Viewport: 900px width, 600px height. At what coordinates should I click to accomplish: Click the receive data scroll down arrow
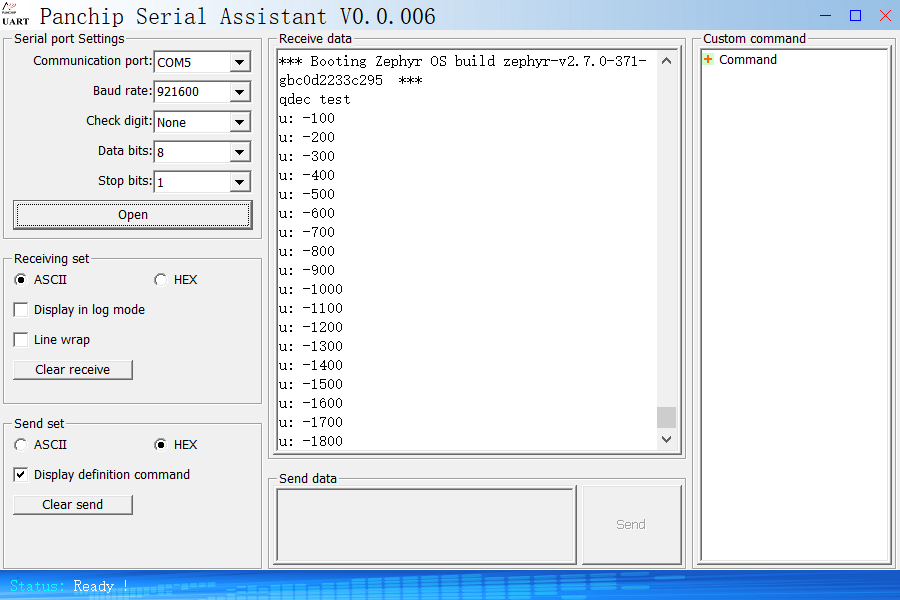[x=666, y=439]
